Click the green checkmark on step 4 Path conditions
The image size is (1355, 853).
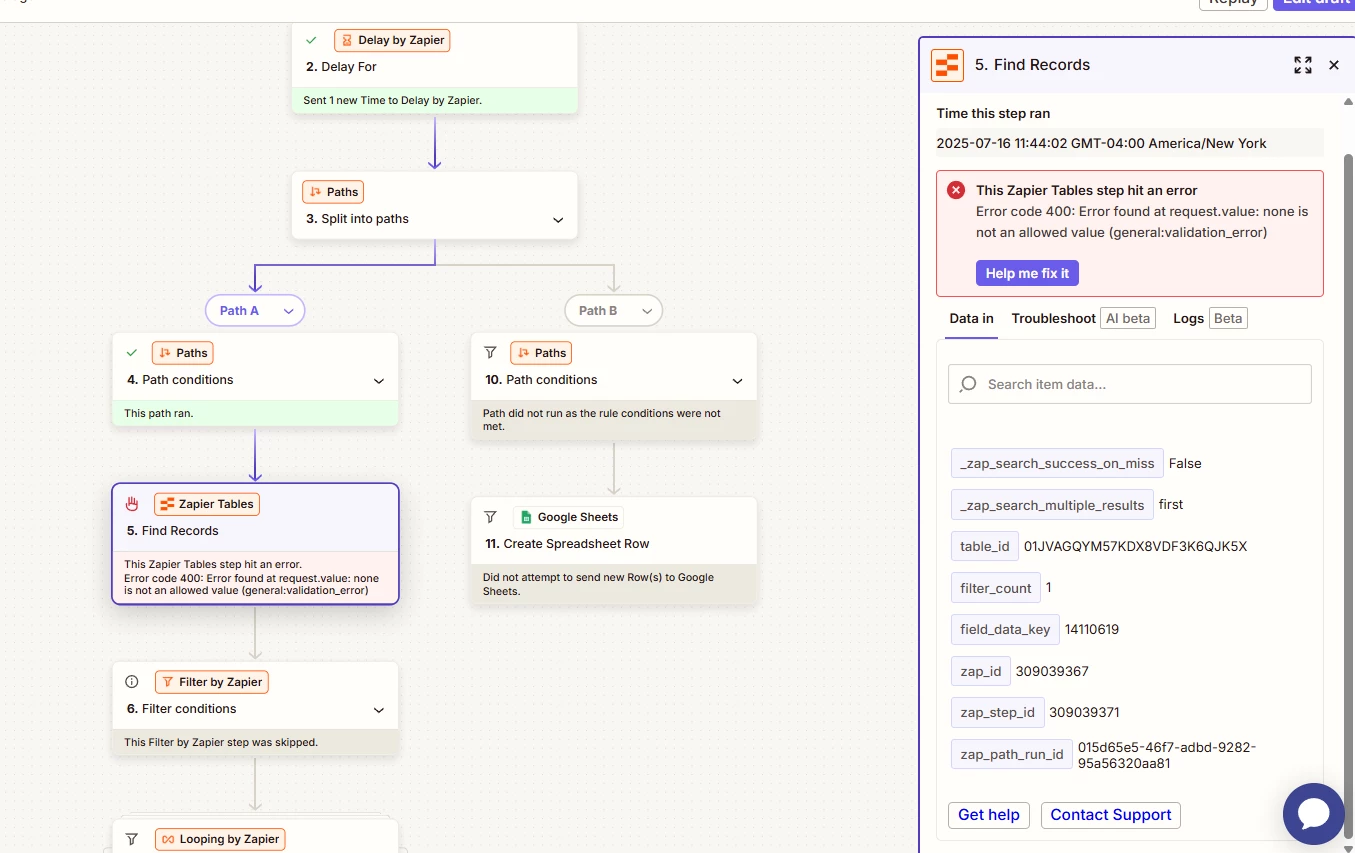(132, 352)
